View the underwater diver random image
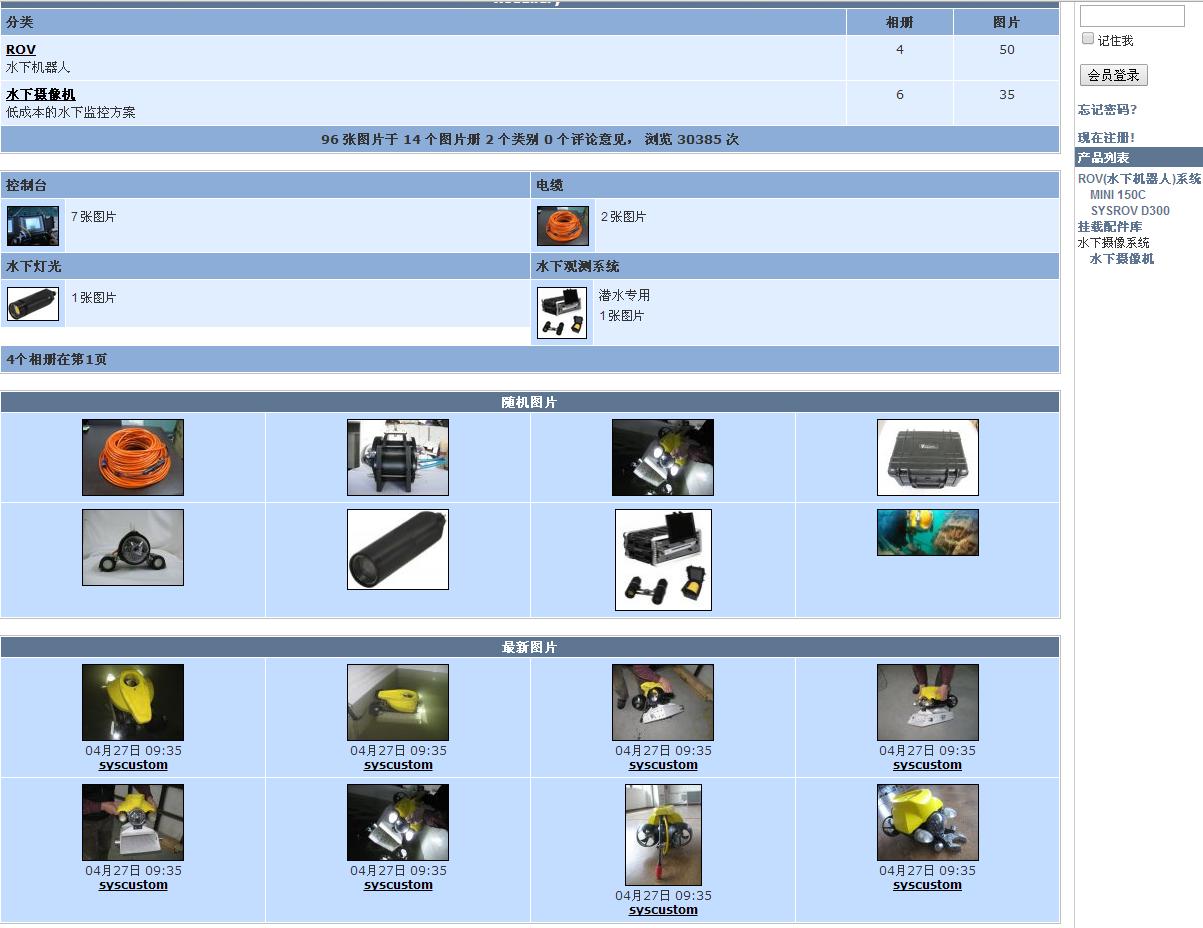This screenshot has height=928, width=1203. 927,532
